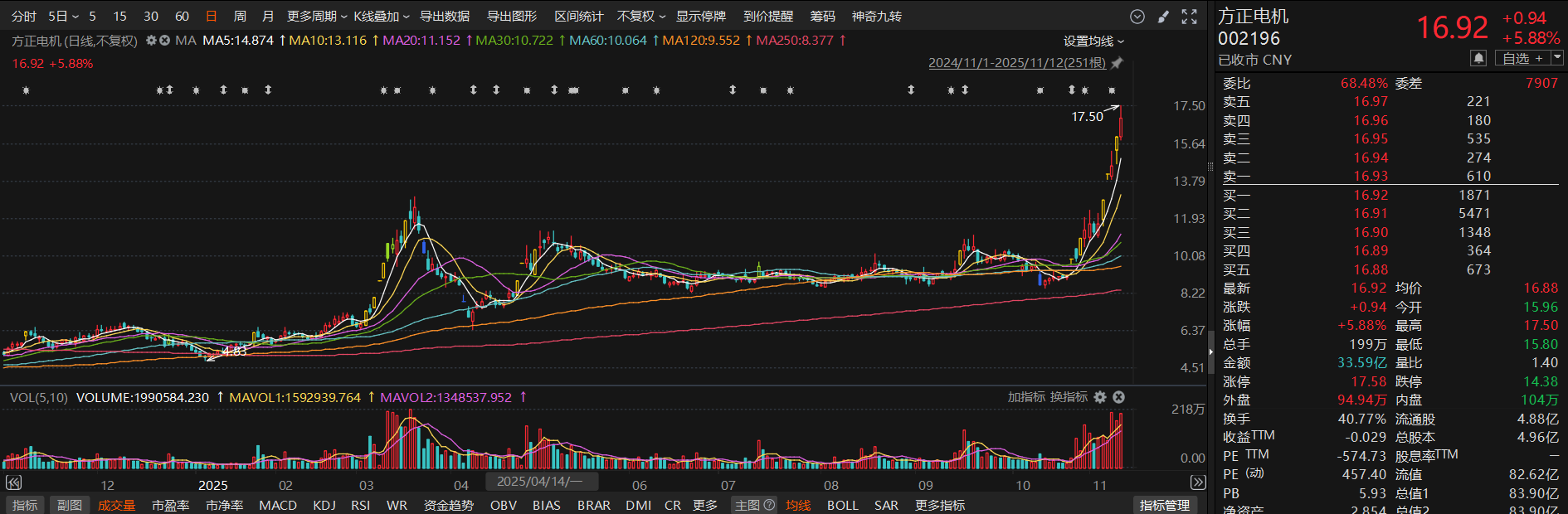Select the MACD indicator tab
The height and width of the screenshot is (514, 1568).
point(278,505)
